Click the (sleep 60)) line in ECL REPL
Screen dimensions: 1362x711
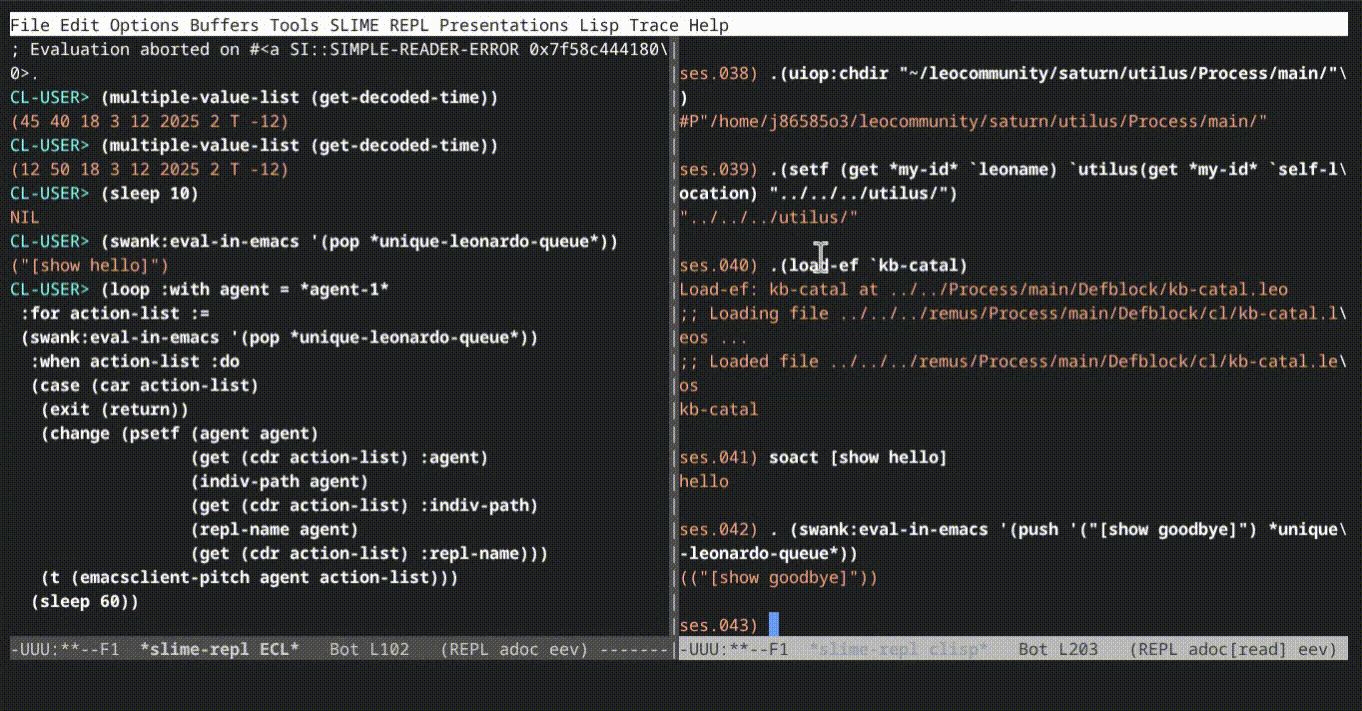tap(84, 601)
